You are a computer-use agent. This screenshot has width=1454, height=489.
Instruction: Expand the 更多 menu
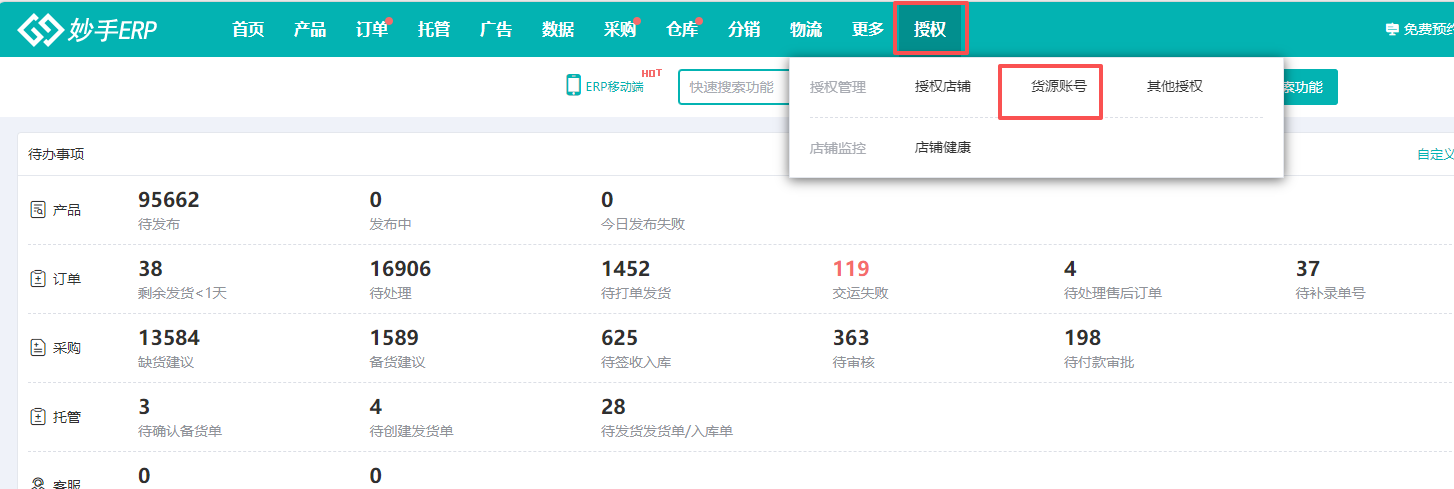click(868, 30)
